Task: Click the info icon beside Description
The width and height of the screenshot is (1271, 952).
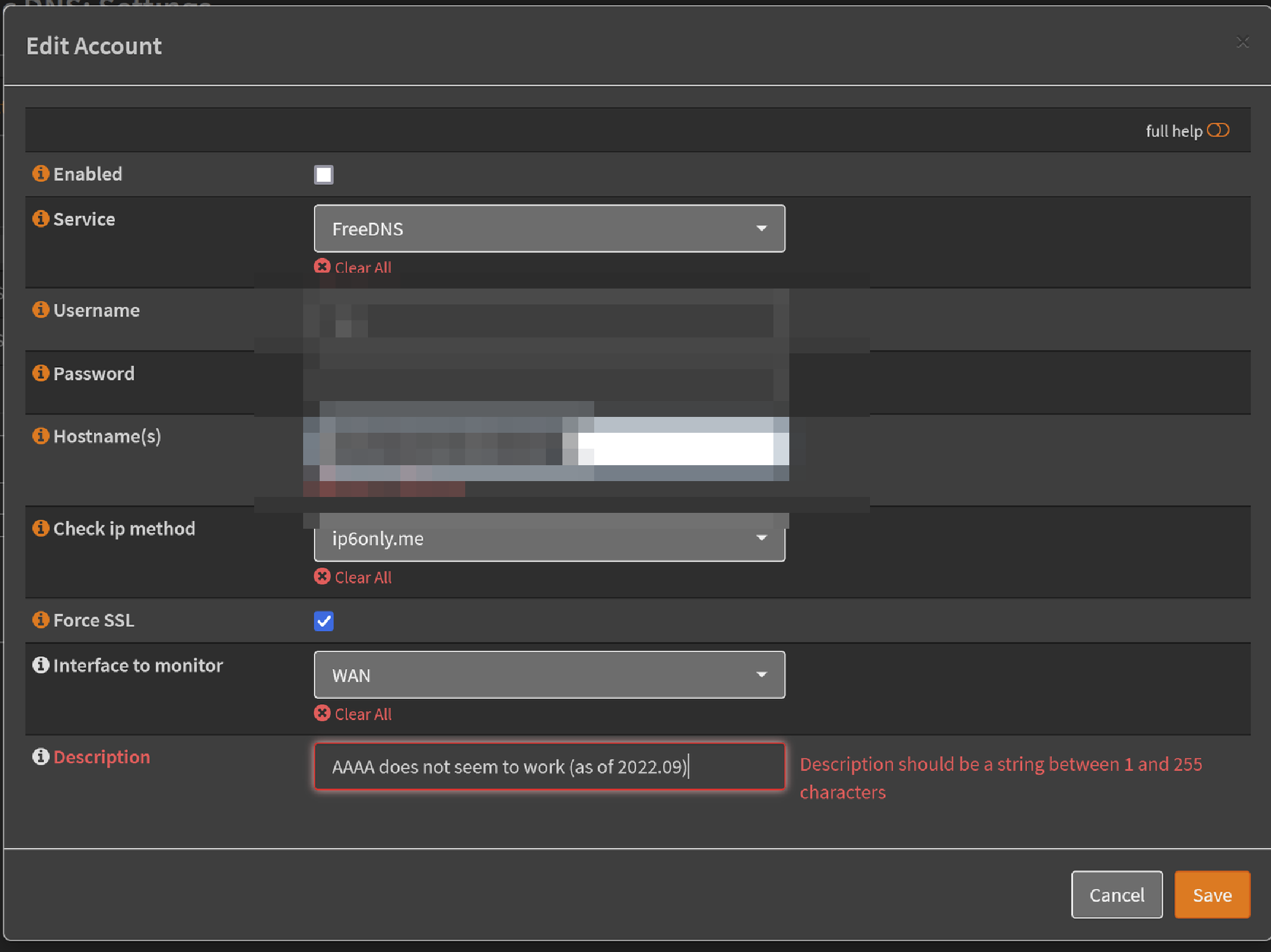Action: click(x=41, y=756)
